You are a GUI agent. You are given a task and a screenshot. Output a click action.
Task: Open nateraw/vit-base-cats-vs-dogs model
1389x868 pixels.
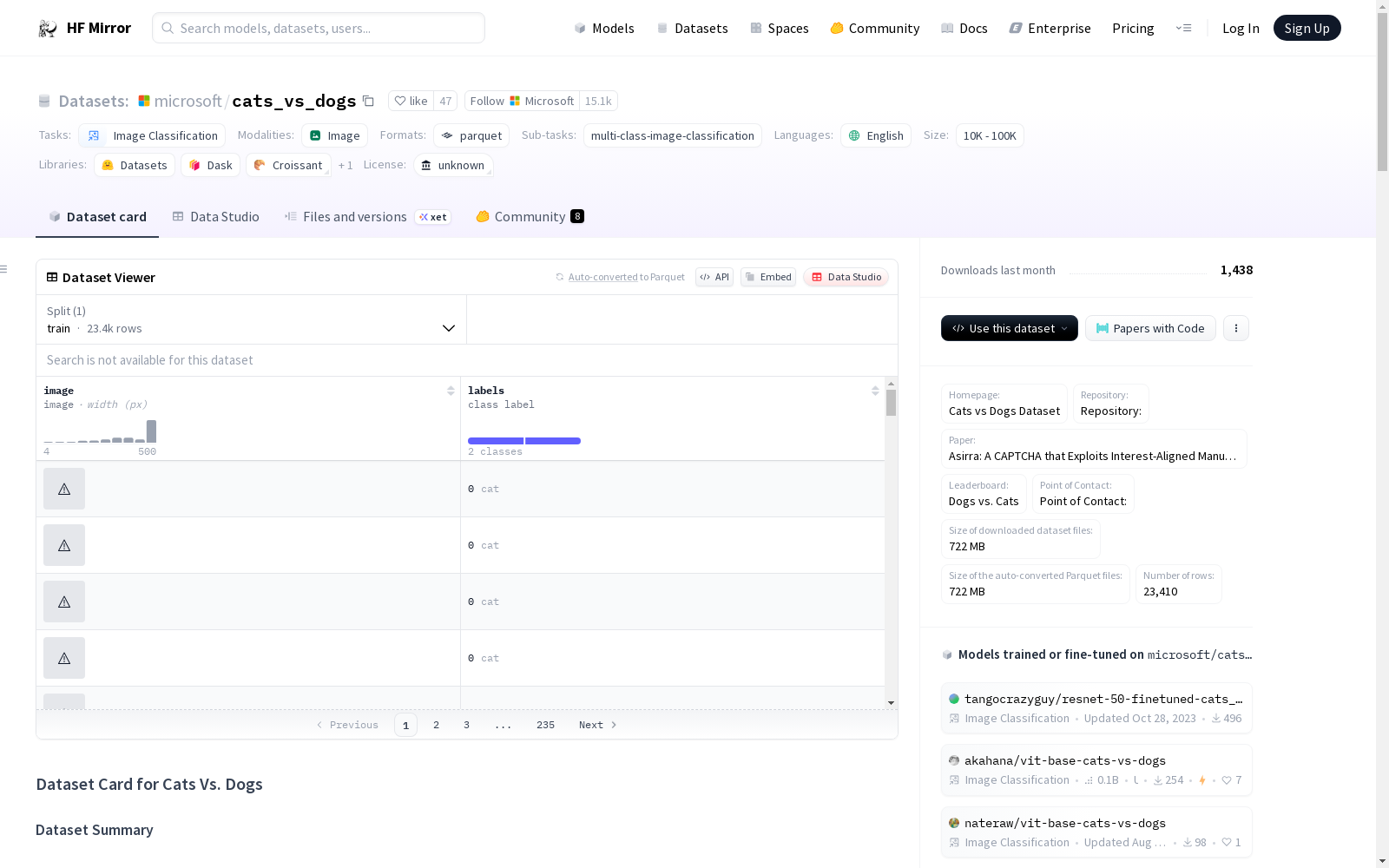click(x=1096, y=832)
